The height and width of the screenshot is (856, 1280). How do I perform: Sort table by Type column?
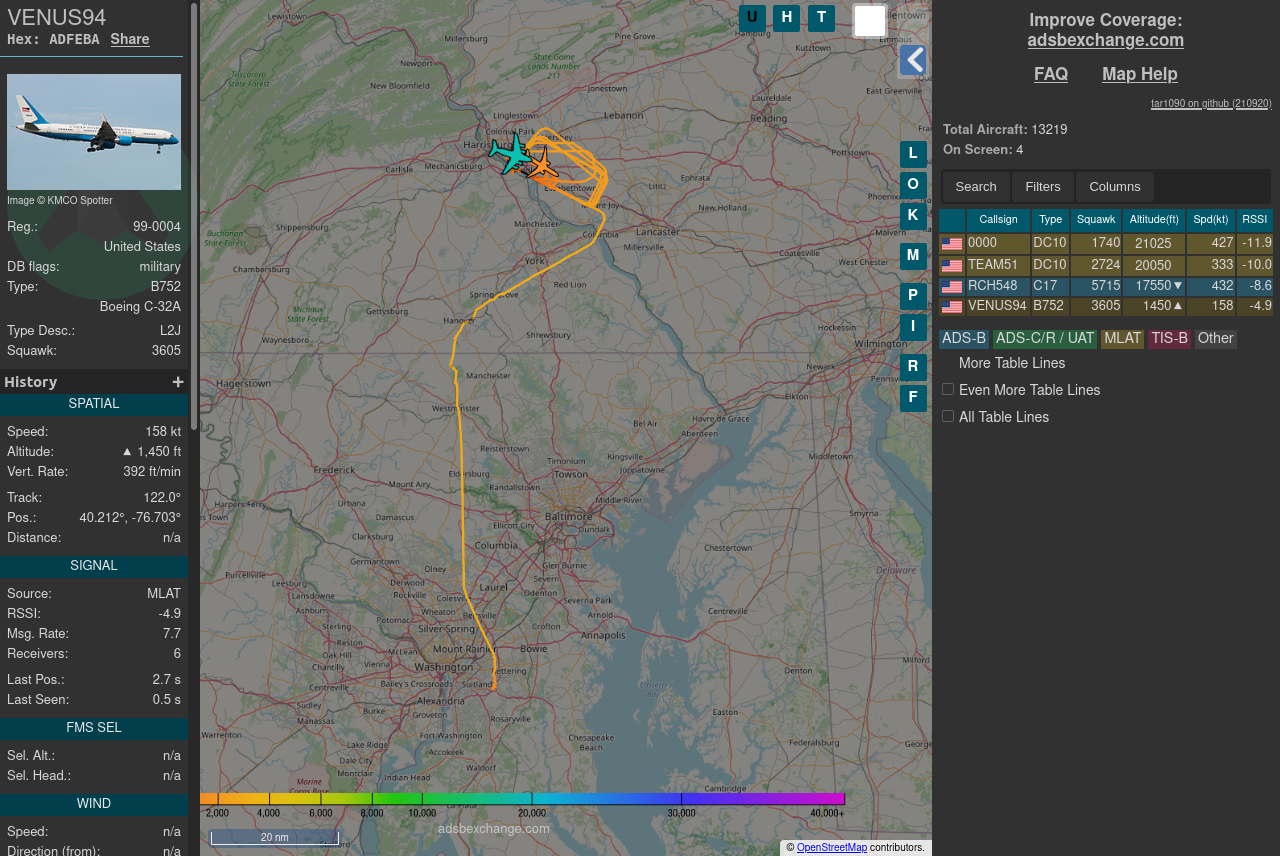[x=1050, y=220]
